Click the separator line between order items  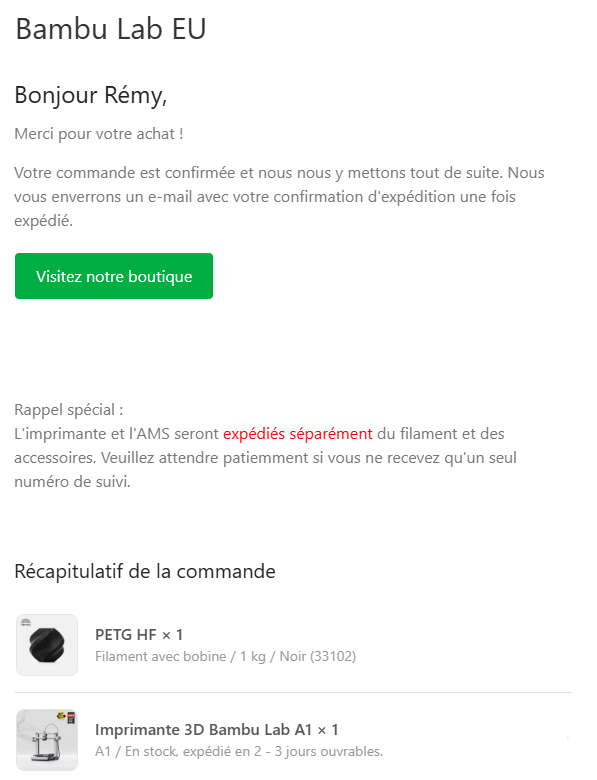(293, 692)
